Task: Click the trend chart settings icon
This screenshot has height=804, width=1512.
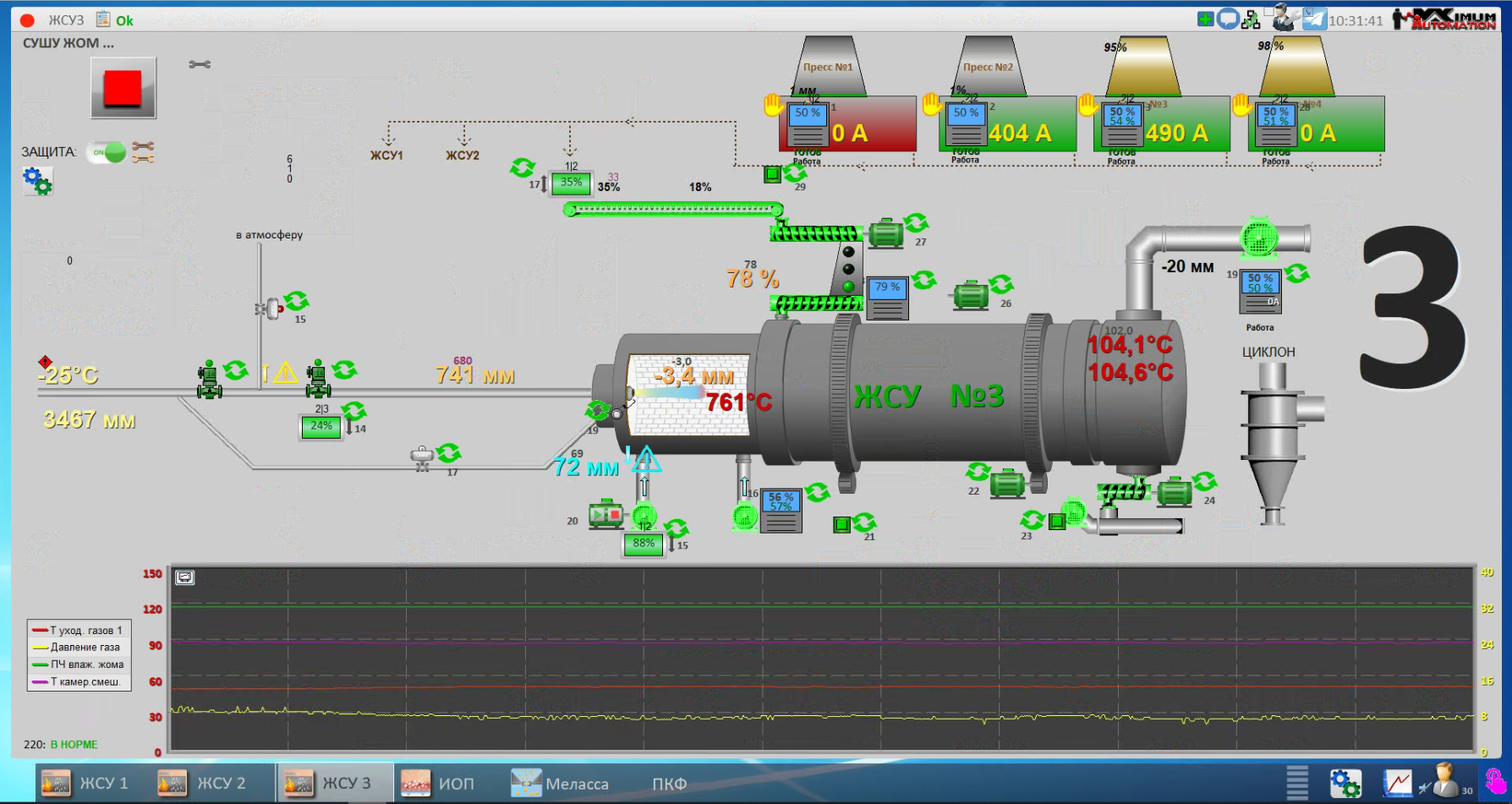Action: point(184,577)
